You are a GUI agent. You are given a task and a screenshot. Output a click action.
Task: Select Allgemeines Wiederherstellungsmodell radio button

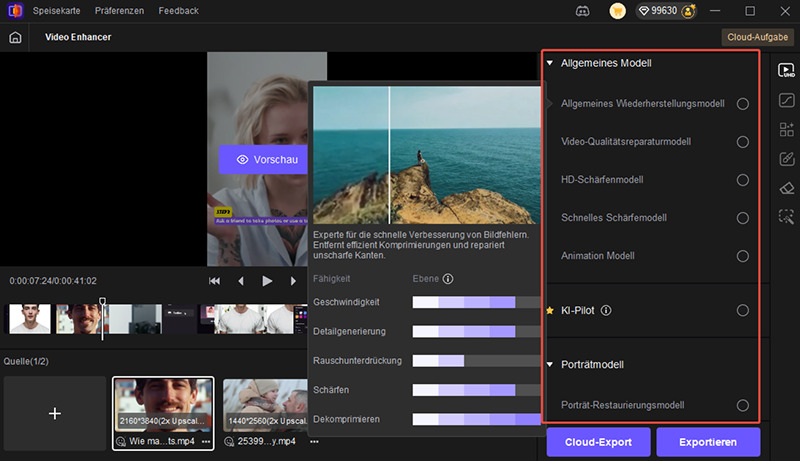(743, 104)
